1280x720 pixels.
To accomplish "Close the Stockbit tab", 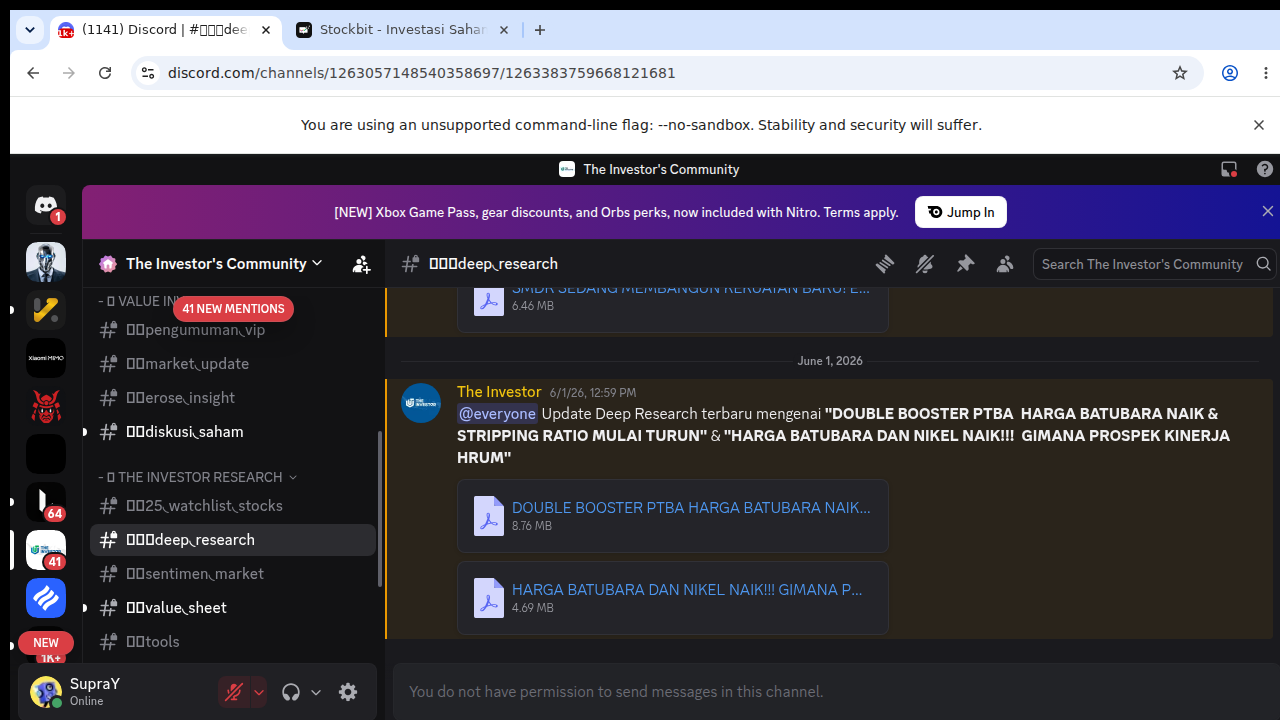I will click(x=504, y=30).
